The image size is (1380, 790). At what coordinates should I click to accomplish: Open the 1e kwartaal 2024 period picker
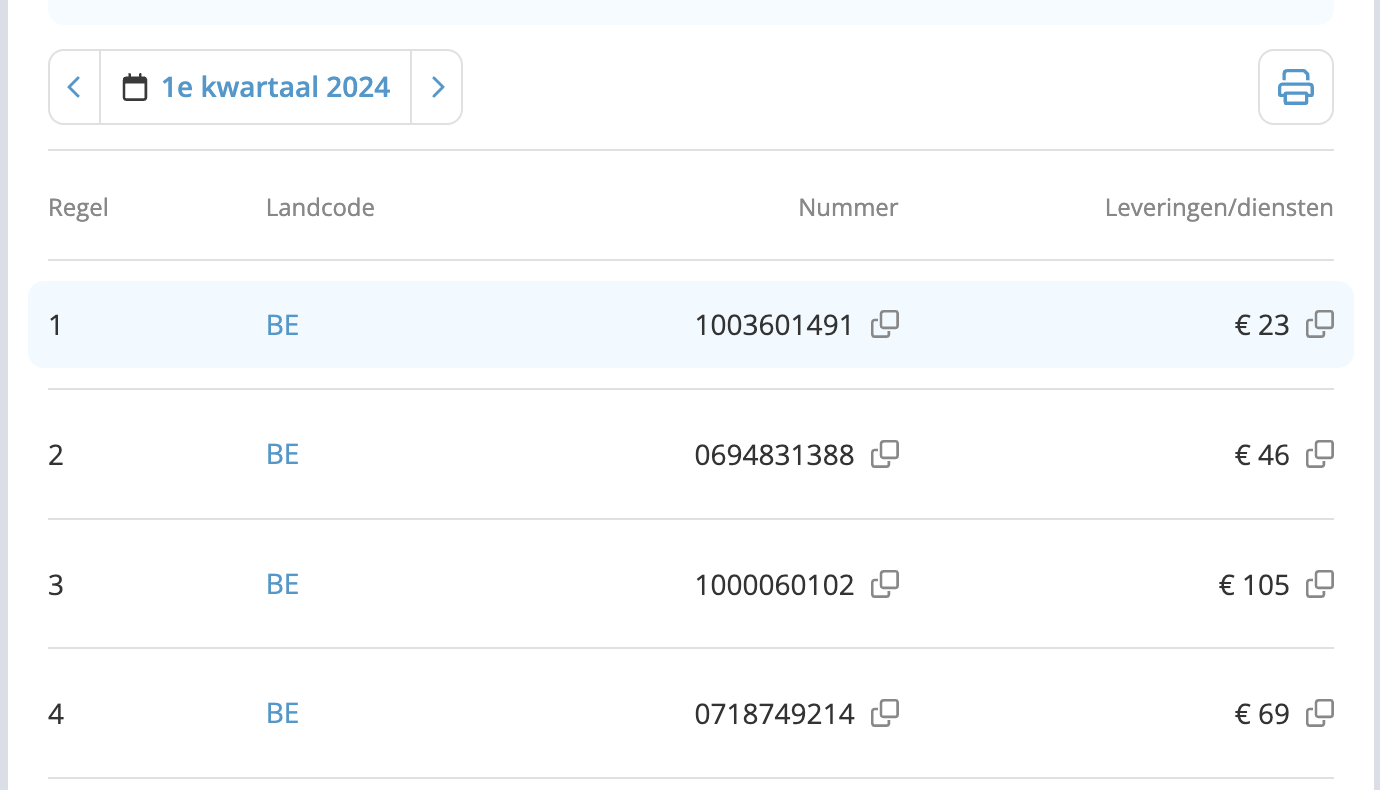point(275,87)
